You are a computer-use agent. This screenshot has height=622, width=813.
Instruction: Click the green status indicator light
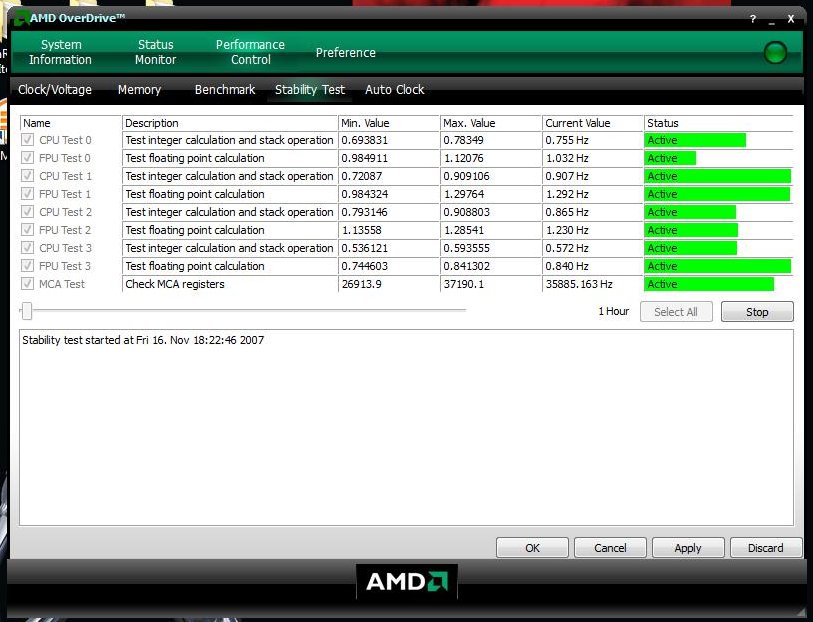click(775, 52)
